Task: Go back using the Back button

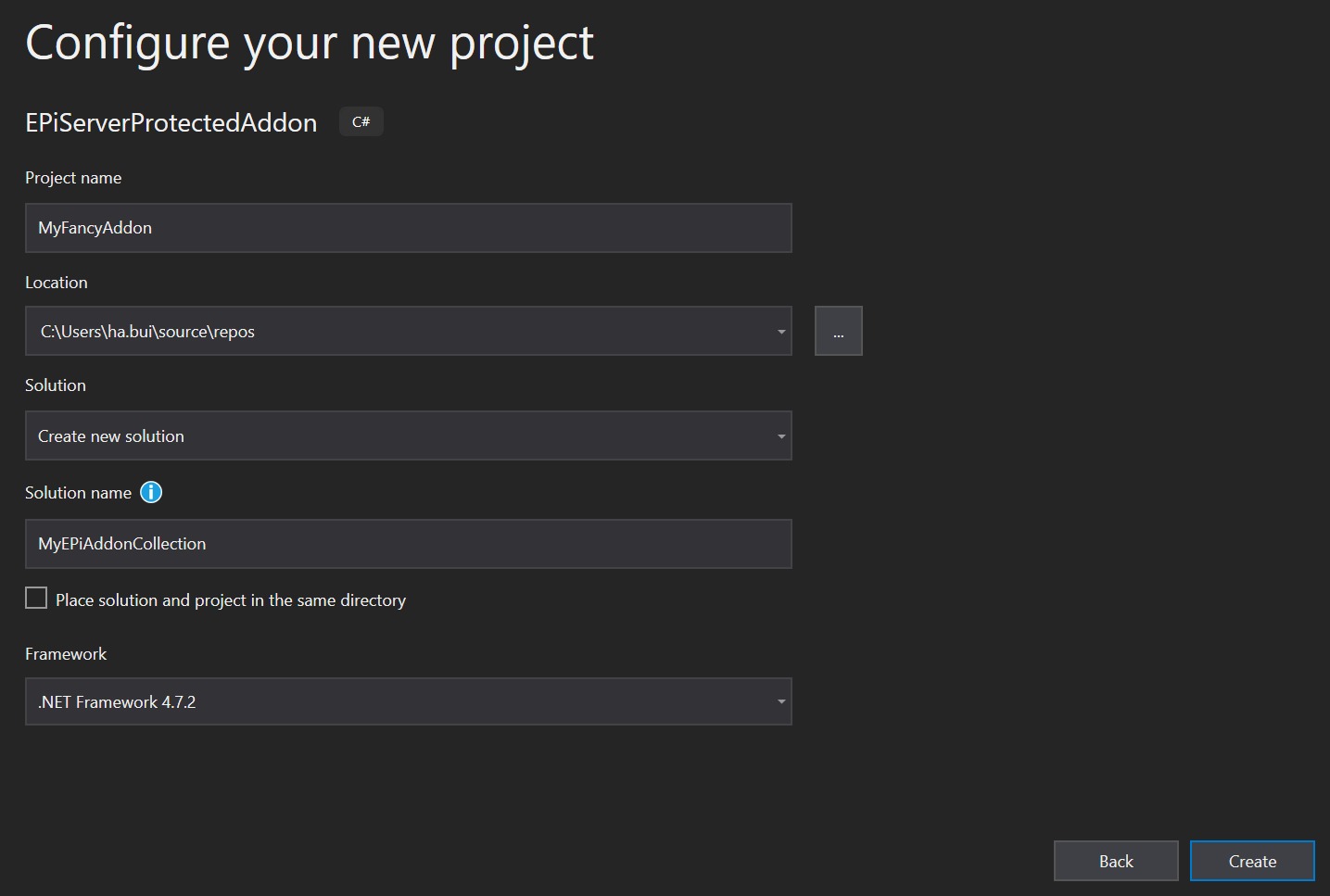Action: (x=1115, y=861)
